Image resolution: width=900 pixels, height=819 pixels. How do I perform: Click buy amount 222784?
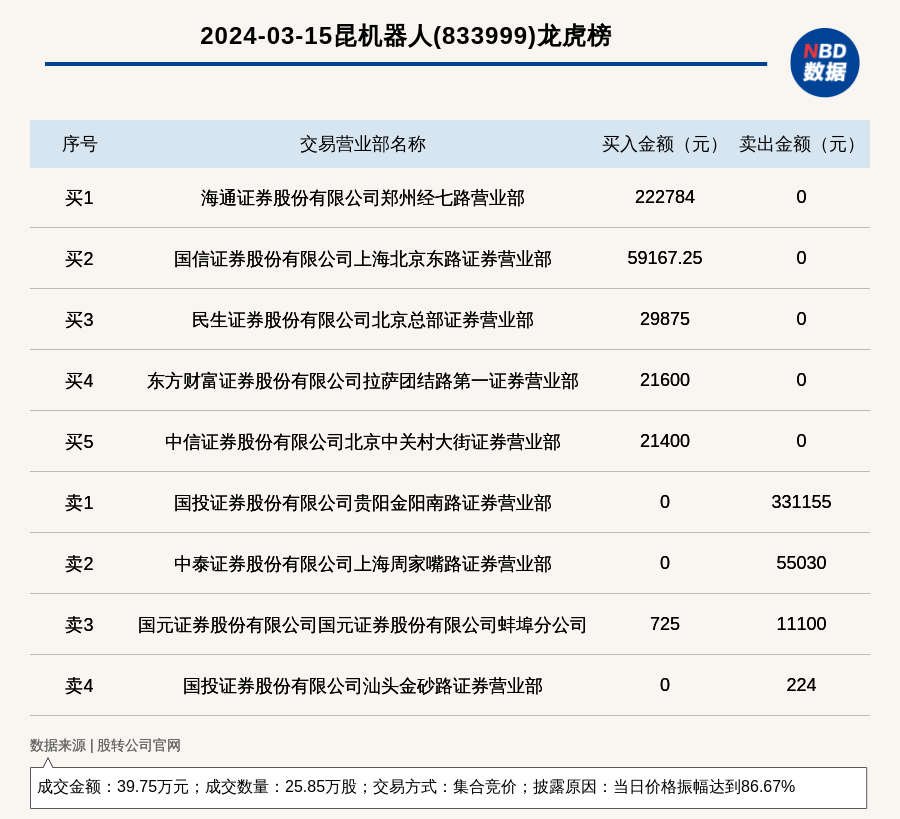(665, 197)
